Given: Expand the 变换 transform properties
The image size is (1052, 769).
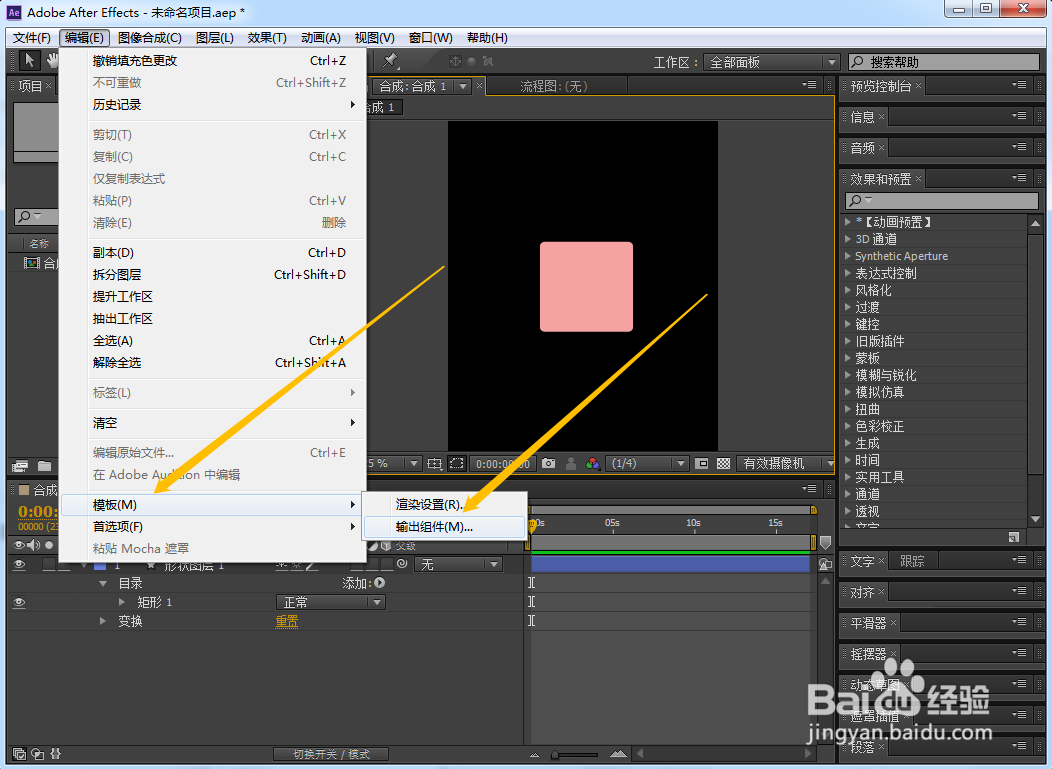Looking at the screenshot, I should [103, 621].
